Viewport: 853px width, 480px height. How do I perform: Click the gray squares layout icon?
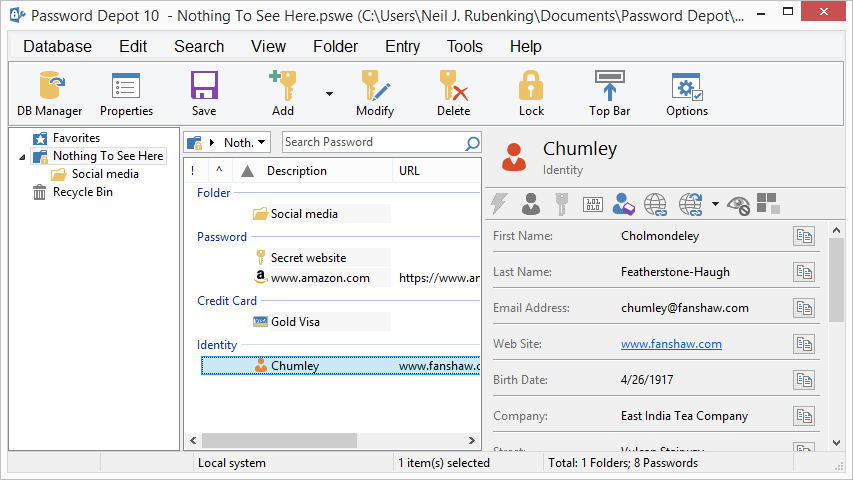pos(768,204)
